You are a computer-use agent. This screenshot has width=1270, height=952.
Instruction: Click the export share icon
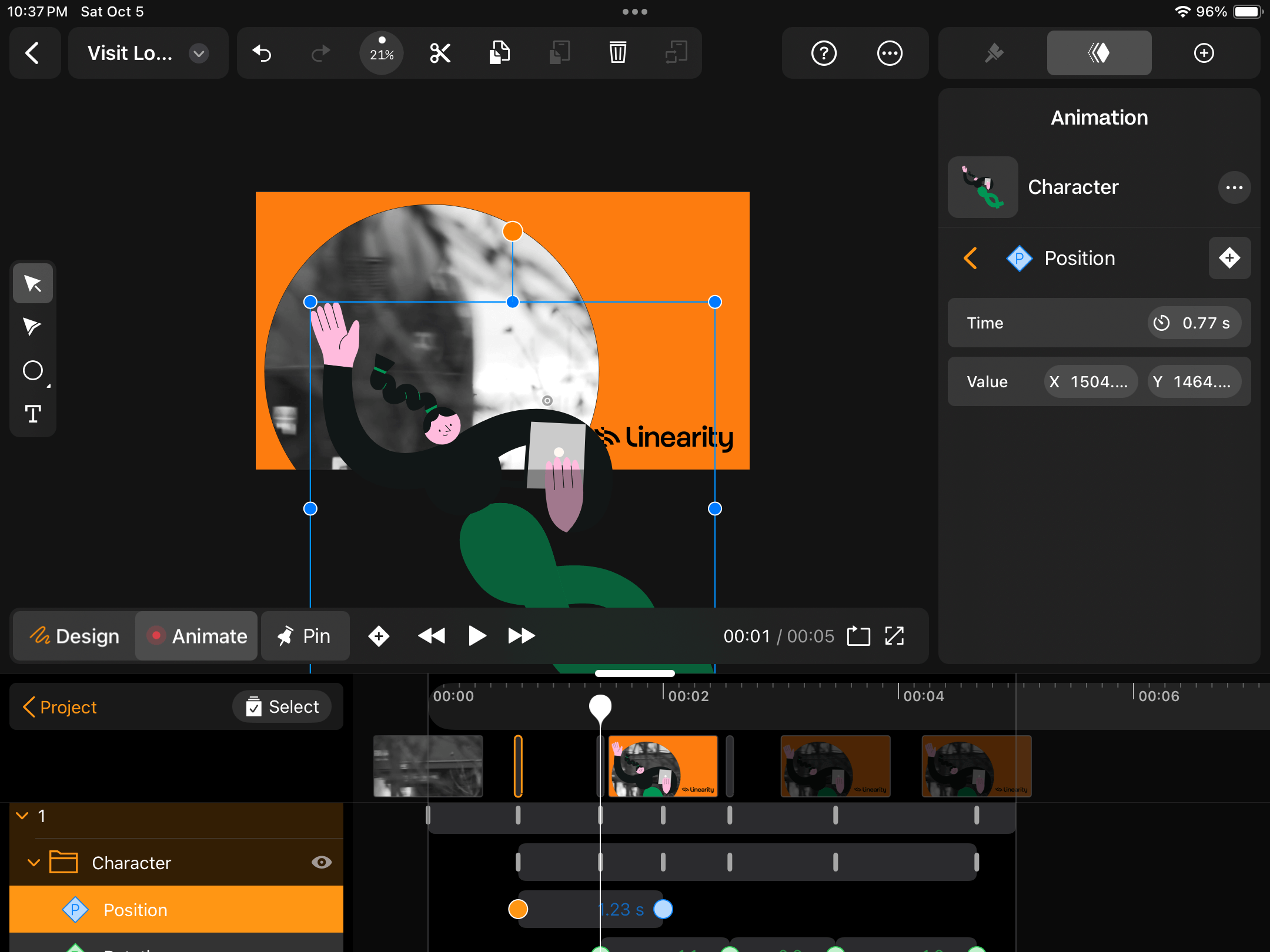(858, 636)
